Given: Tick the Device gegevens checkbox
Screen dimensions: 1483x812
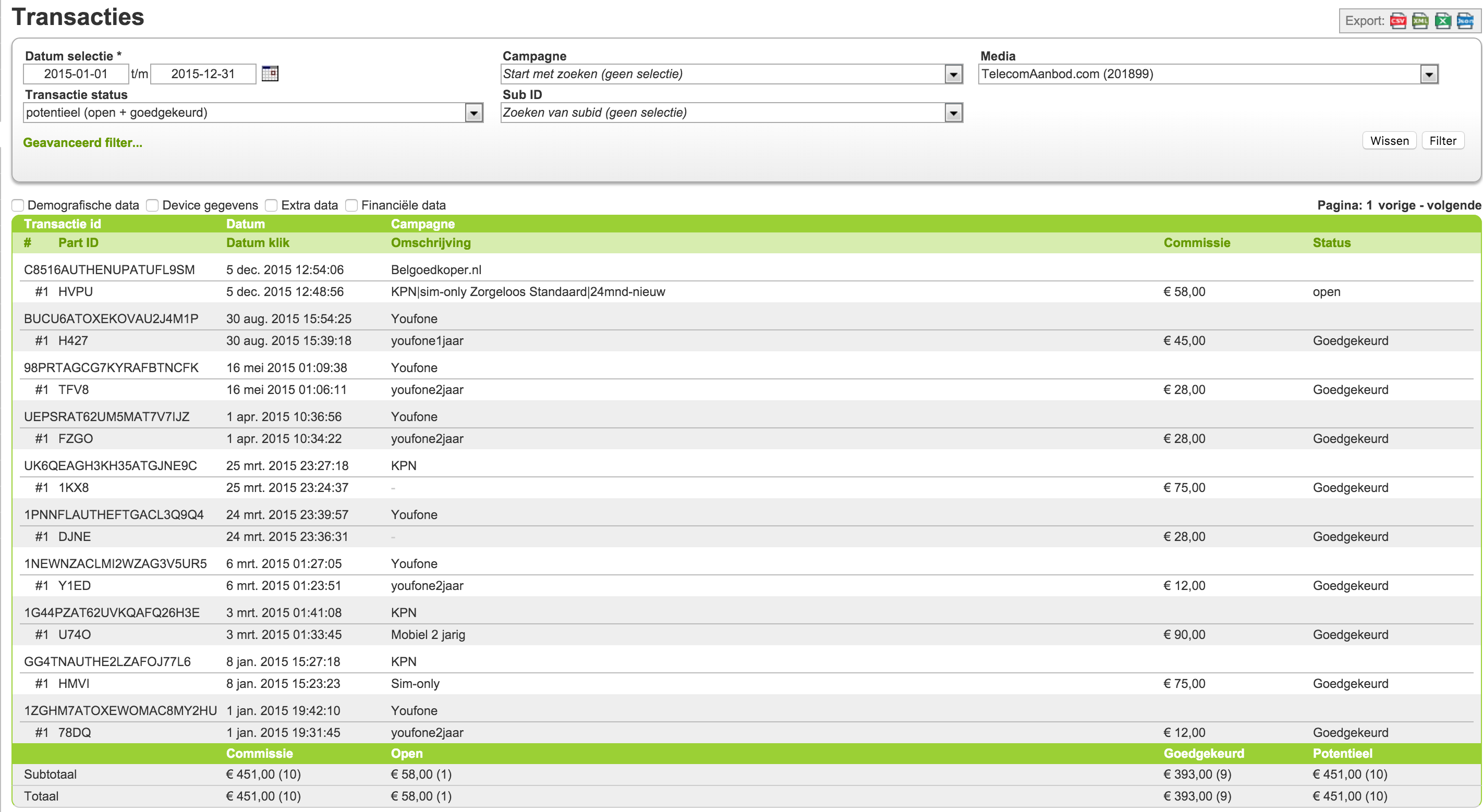Looking at the screenshot, I should (x=153, y=205).
